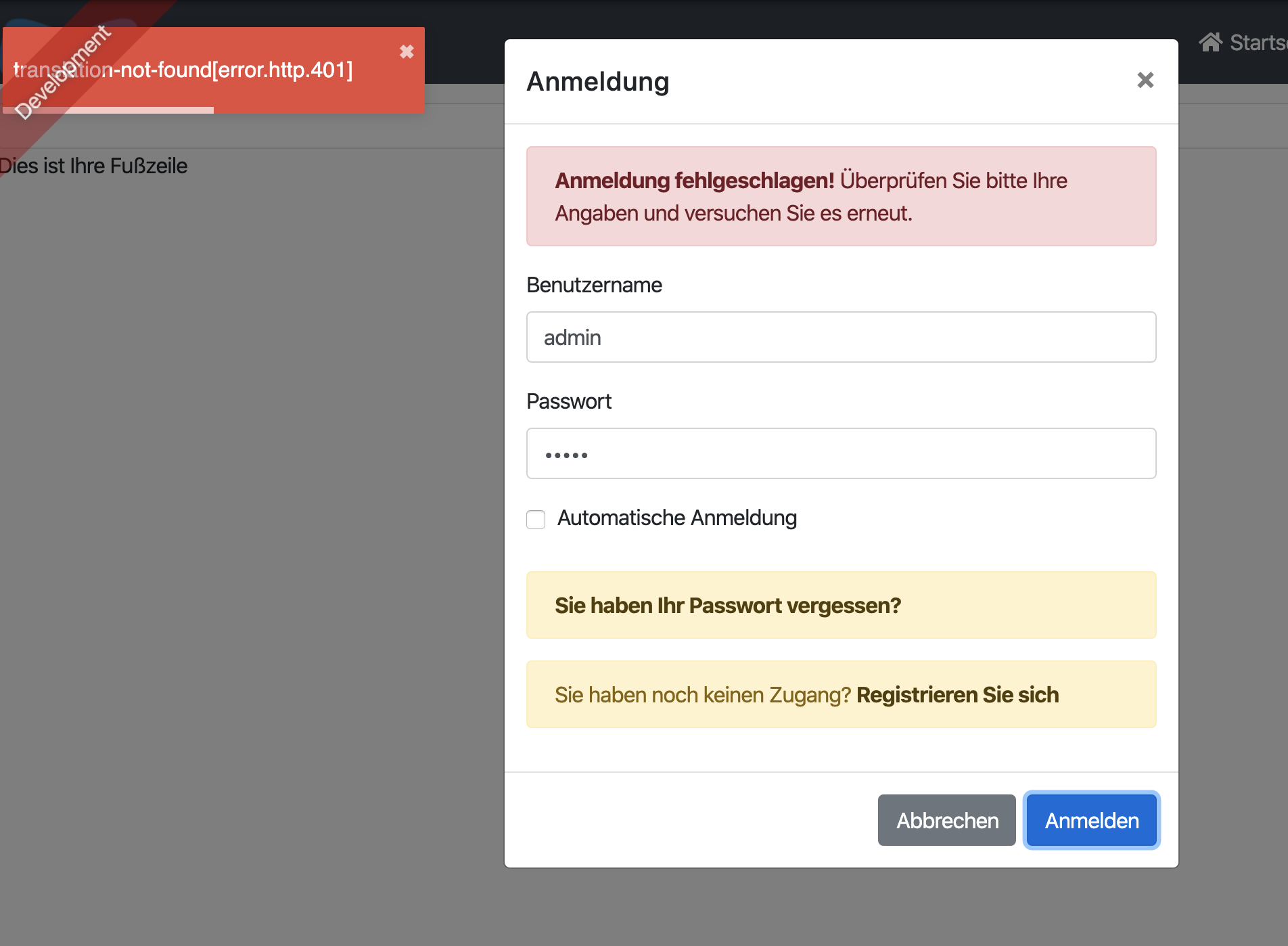This screenshot has width=1288, height=946.
Task: Click the Startseite navbar item
Action: [1243, 42]
